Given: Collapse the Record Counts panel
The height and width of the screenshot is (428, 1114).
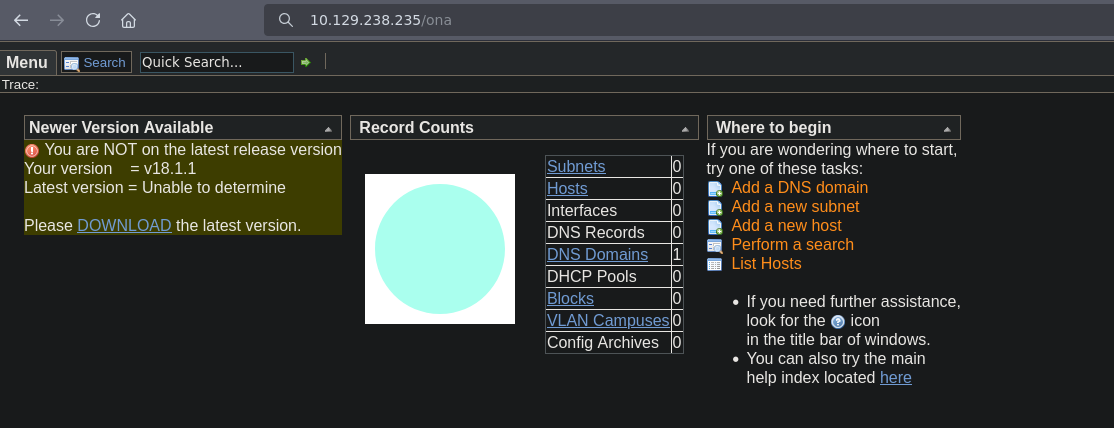Looking at the screenshot, I should pos(685,129).
